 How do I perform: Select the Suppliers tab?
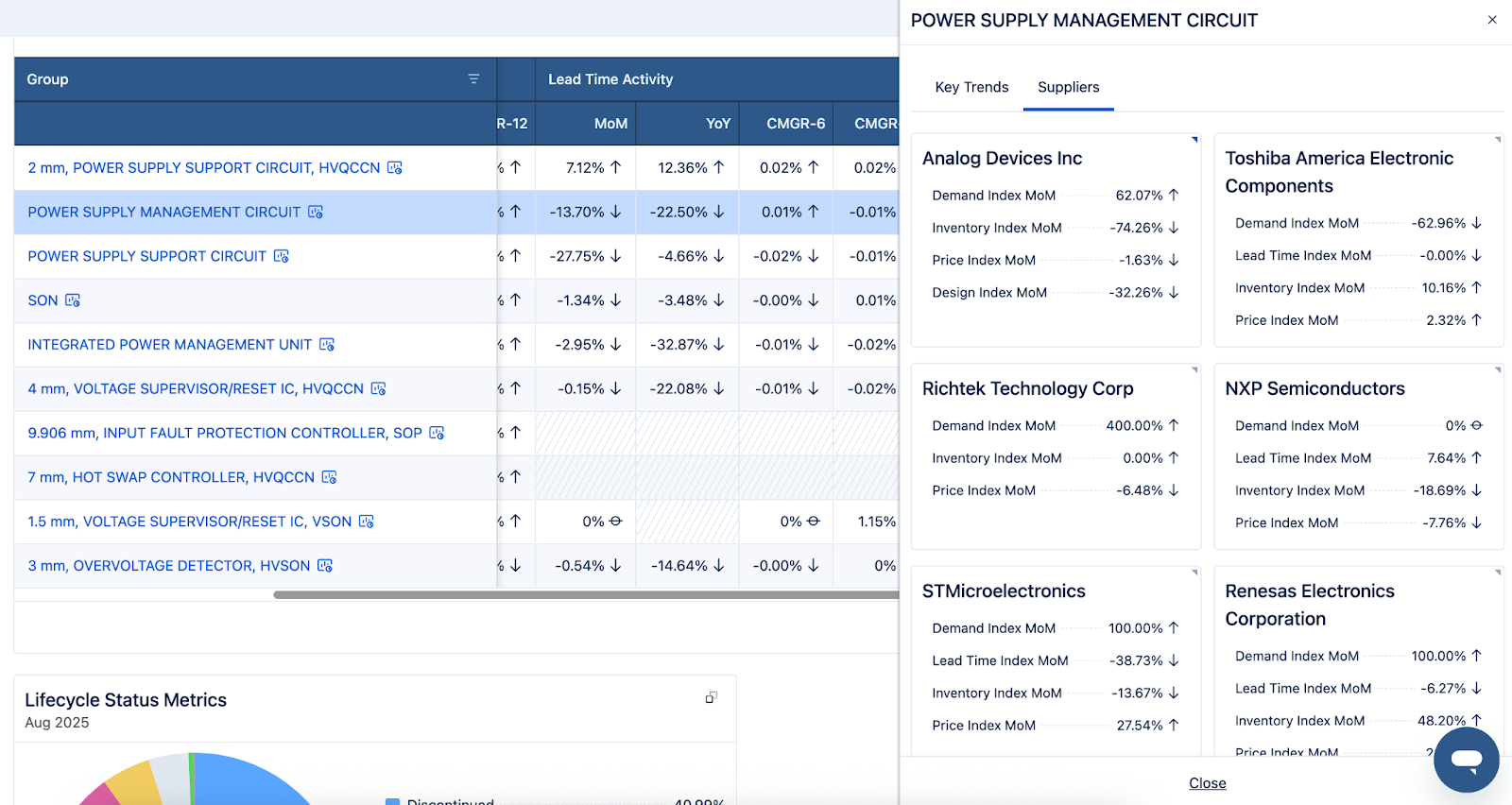(x=1069, y=87)
